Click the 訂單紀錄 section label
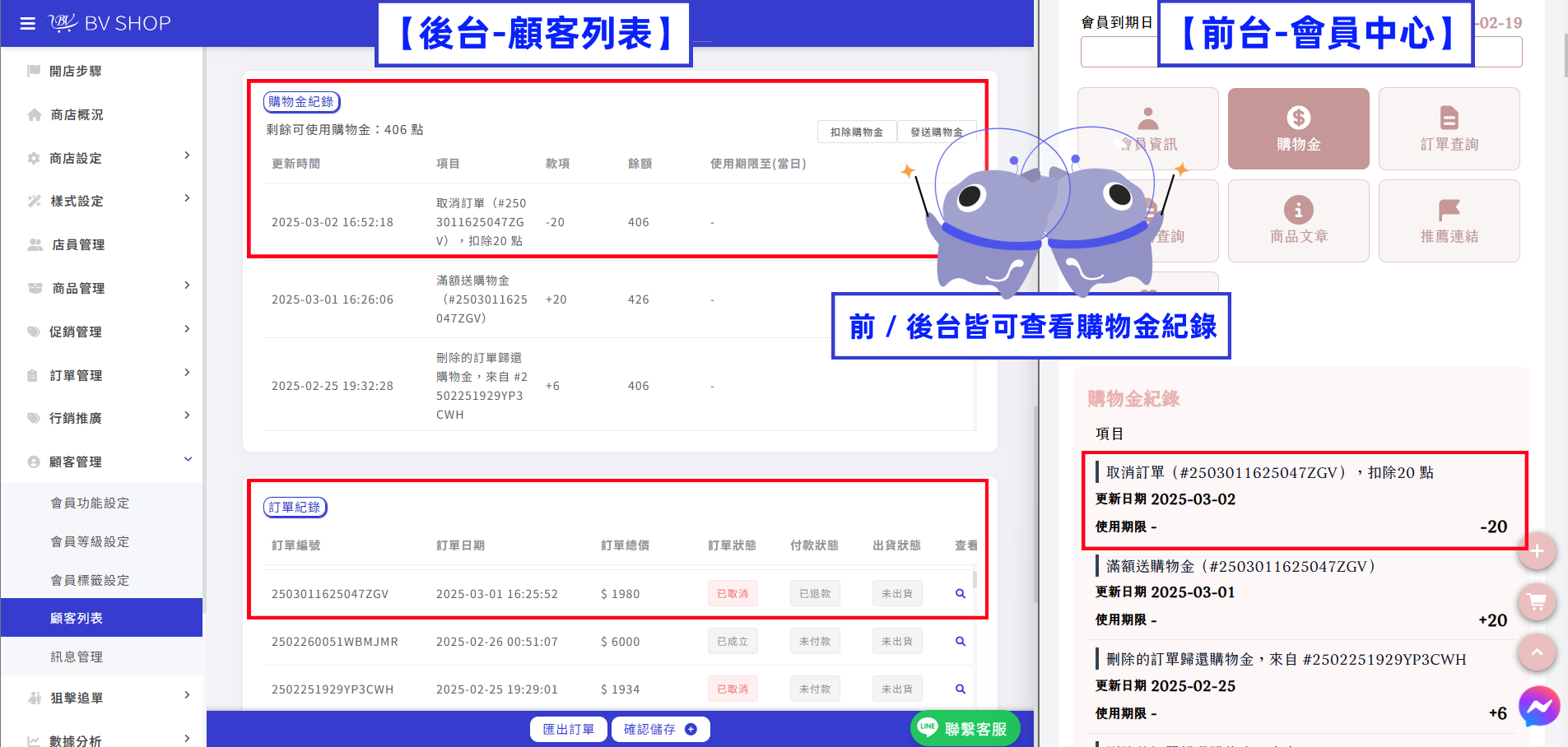This screenshot has height=747, width=1568. click(295, 507)
